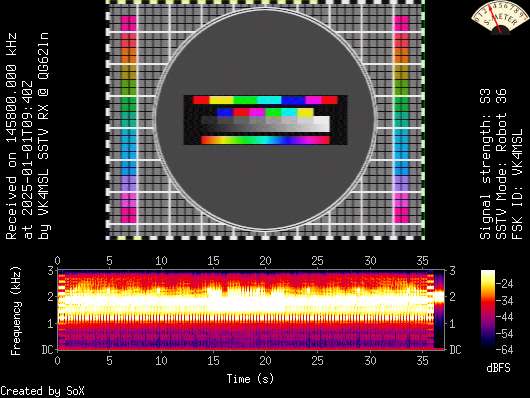Click the "Created by SoX" text
This screenshot has width=530, height=398.
pos(42,391)
